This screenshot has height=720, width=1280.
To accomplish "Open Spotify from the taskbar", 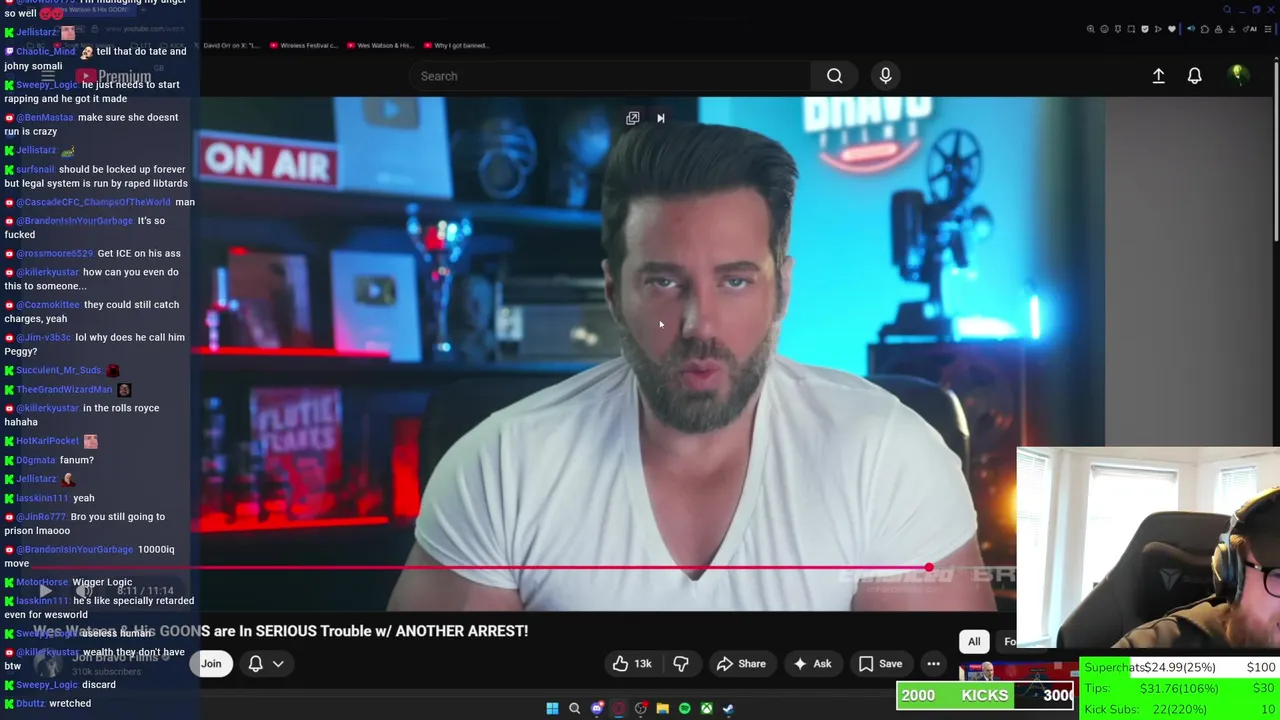I will (x=684, y=708).
